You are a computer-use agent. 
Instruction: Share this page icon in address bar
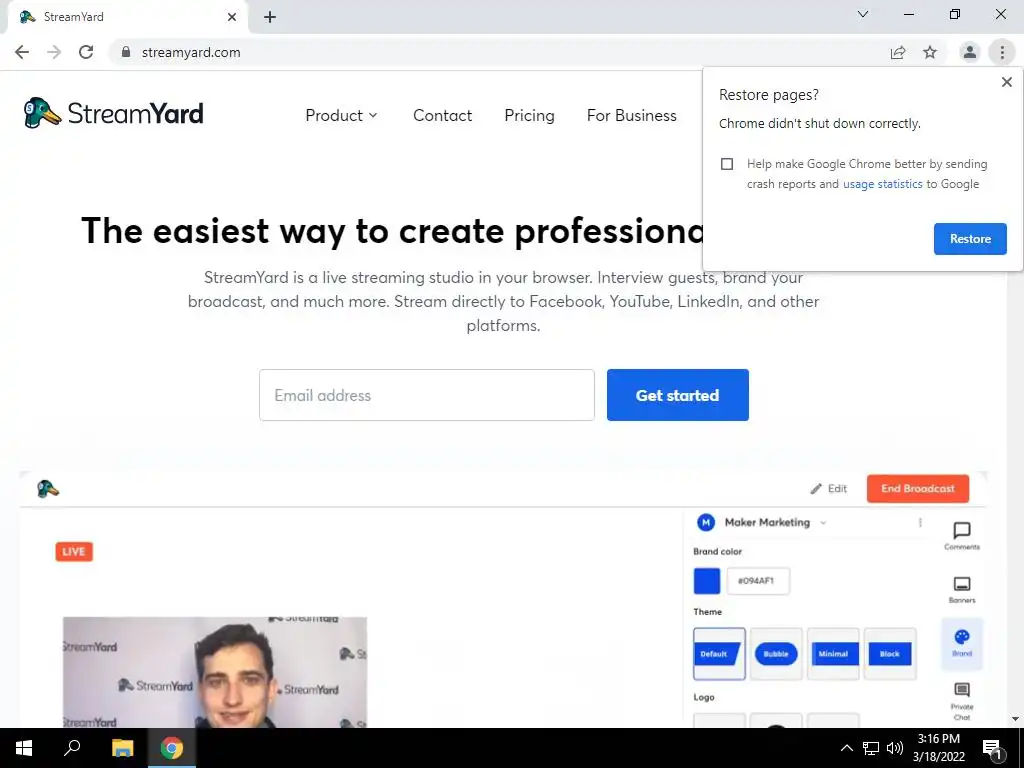point(898,52)
